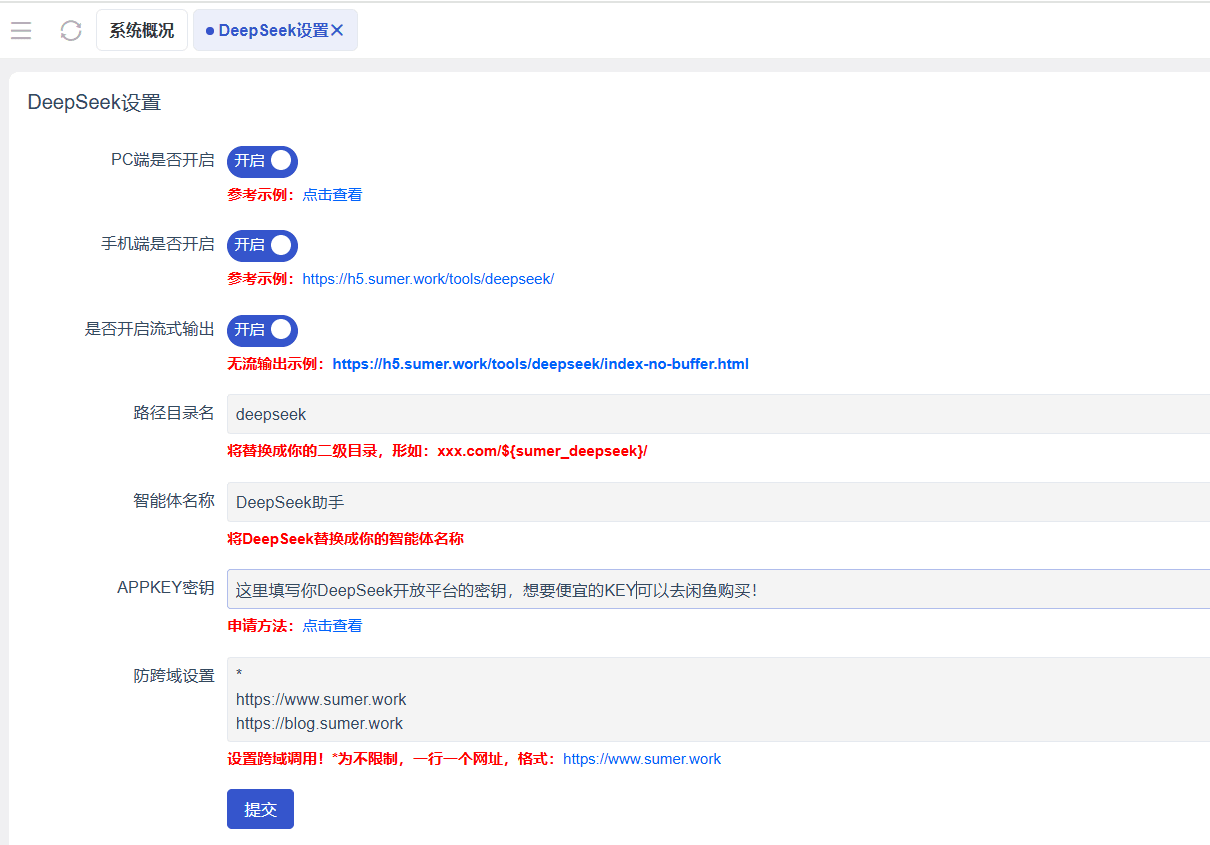This screenshot has width=1210, height=845.
Task: Click the PC端是否开启 label
Action: point(162,160)
